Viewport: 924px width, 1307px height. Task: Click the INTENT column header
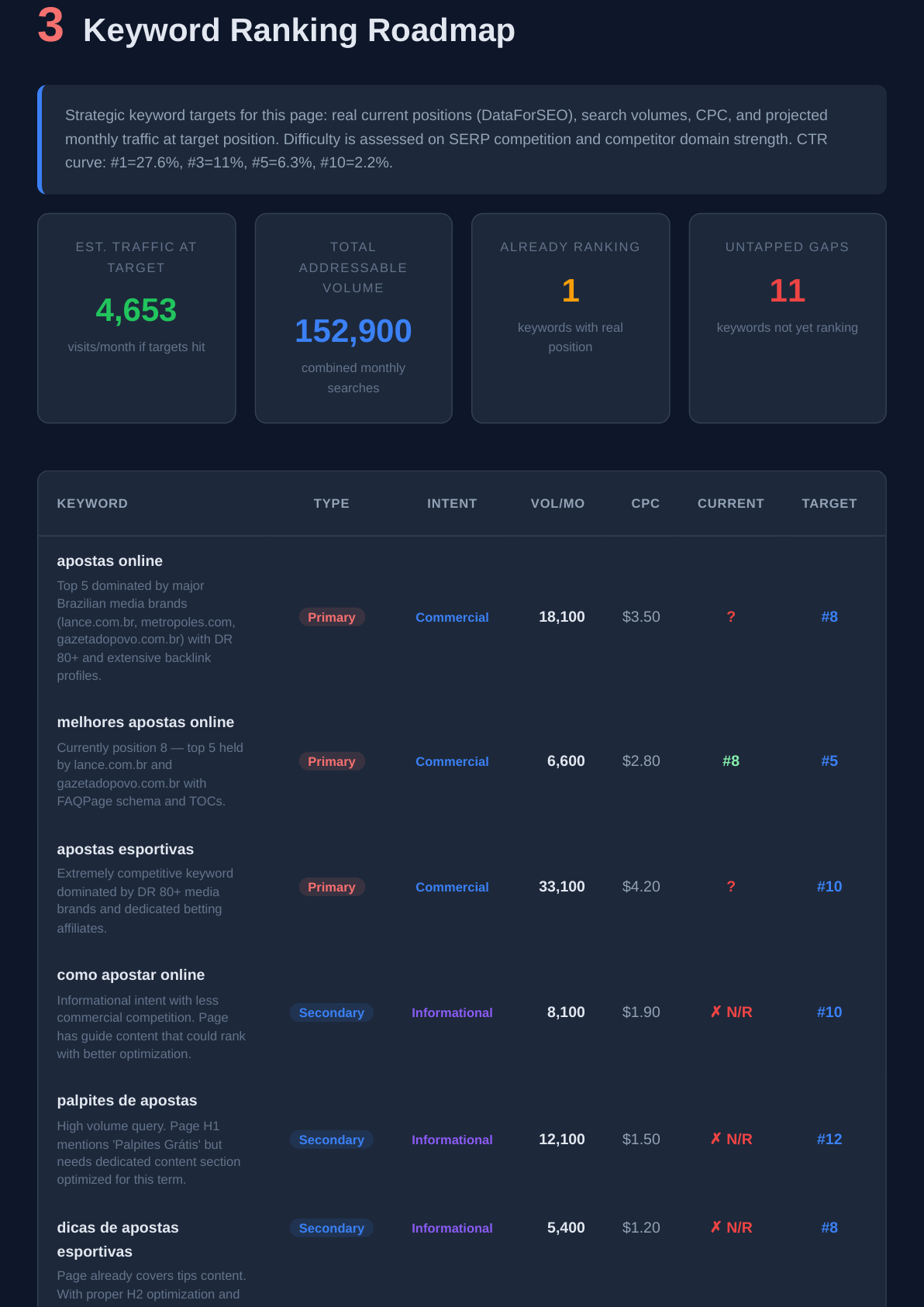point(452,503)
